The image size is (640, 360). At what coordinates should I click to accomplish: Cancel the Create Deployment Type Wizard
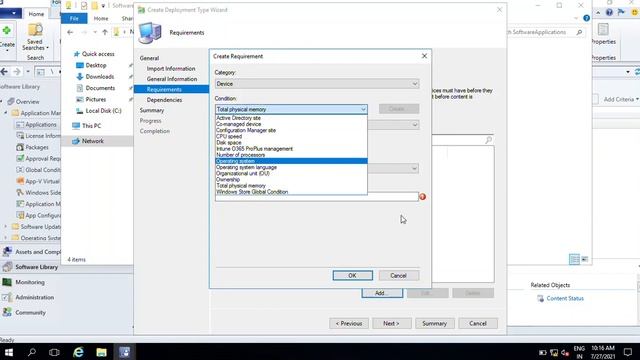coord(478,323)
